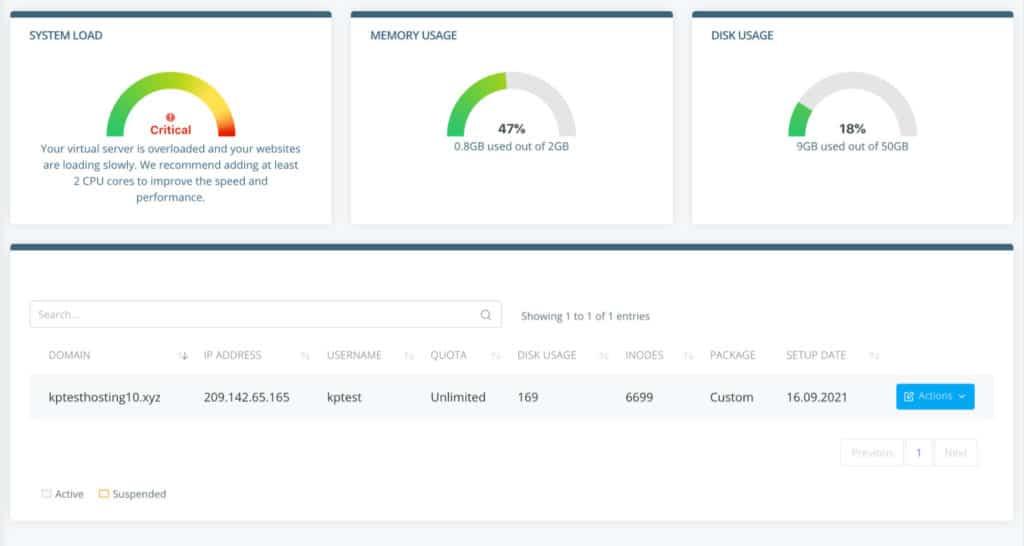1024x546 pixels.
Task: Open the Actions dropdown for kptesthosting10.xyz
Action: click(x=935, y=396)
